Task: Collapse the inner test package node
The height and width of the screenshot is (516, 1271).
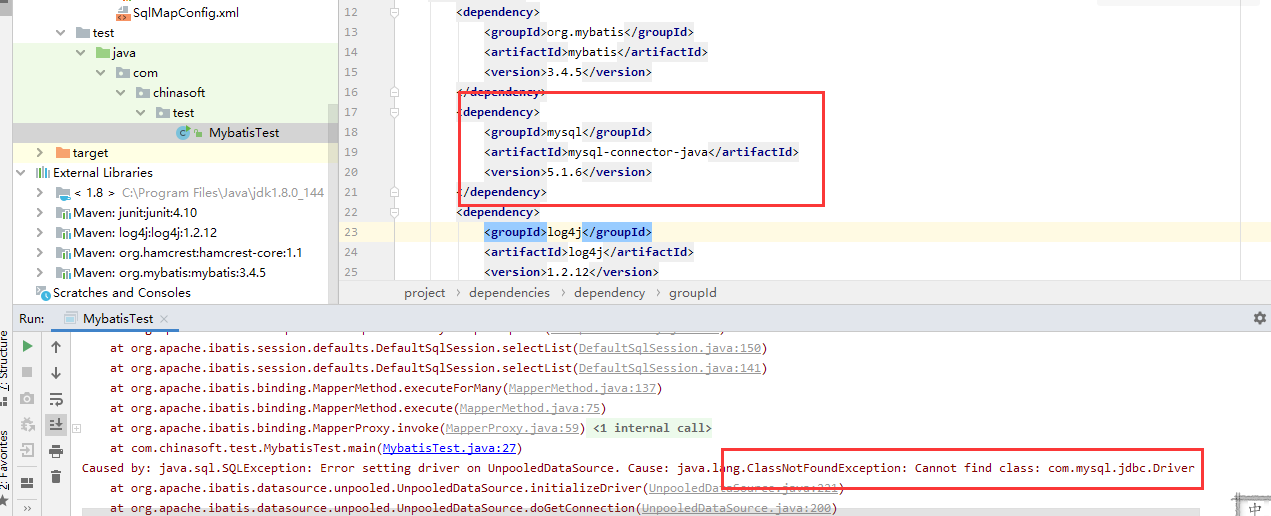Action: 140,113
